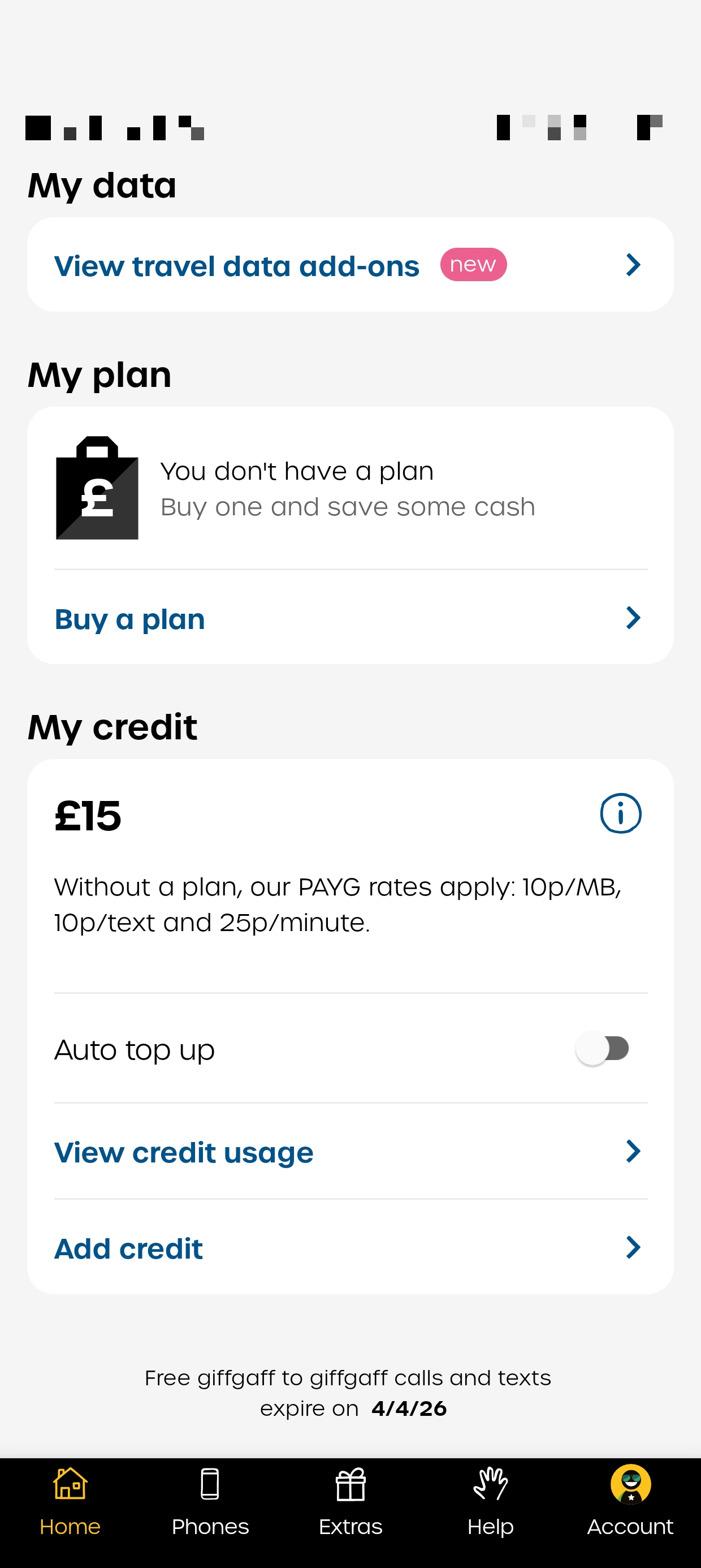Tap the Account avatar icon
701x1568 pixels.
tap(630, 1484)
